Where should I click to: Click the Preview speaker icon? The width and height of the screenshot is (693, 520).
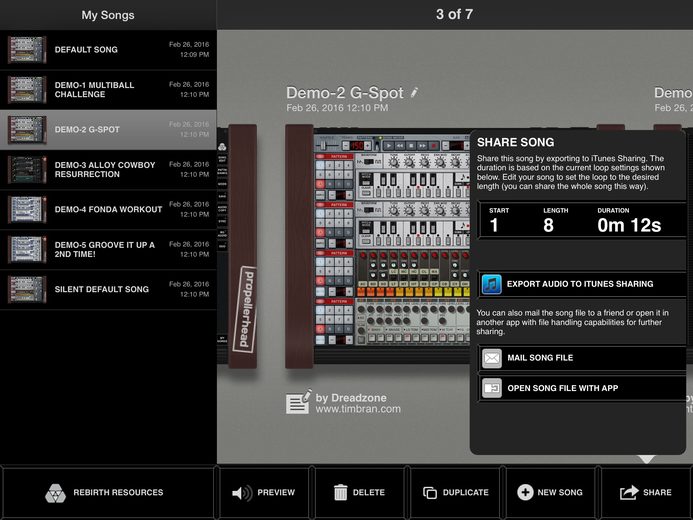coord(242,493)
